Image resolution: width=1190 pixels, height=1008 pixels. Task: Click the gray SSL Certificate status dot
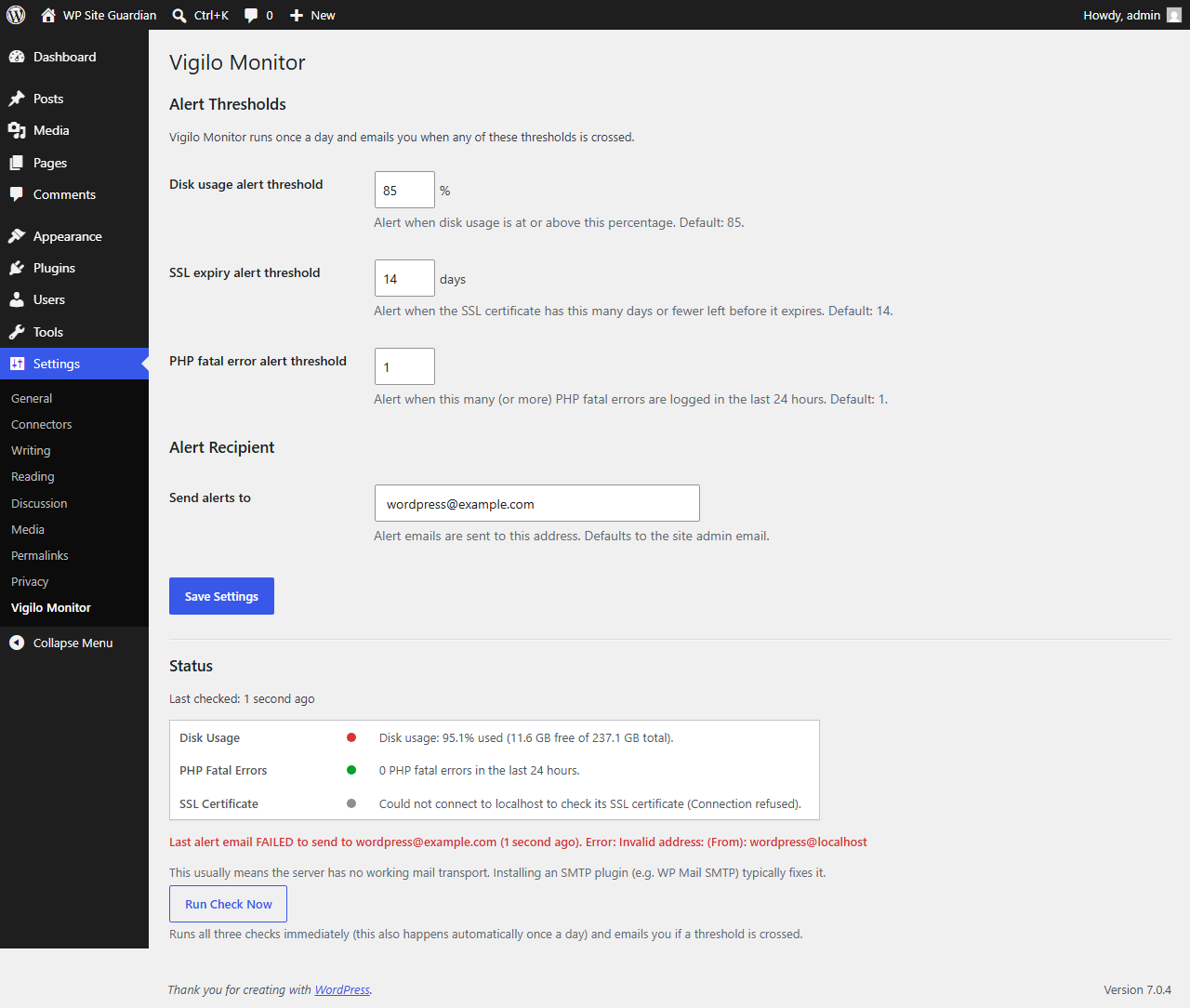tap(351, 803)
